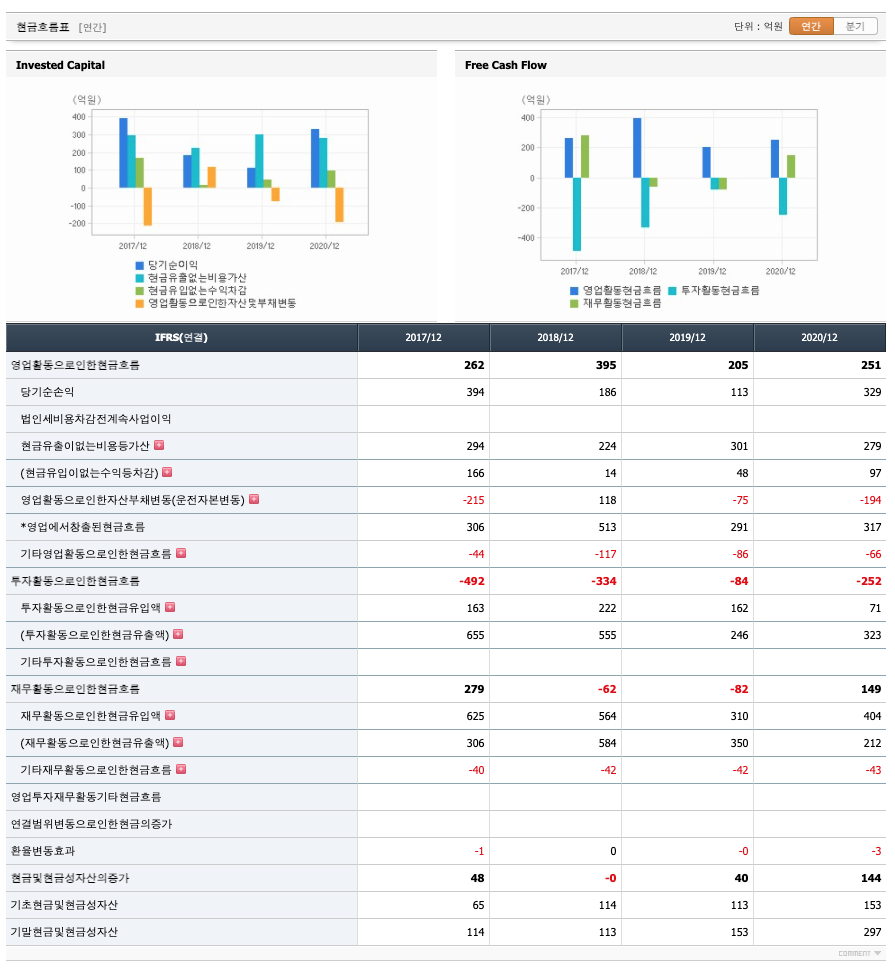Click the 2017/12 column header
Viewport: 895px width, 973px height.
pos(423,338)
